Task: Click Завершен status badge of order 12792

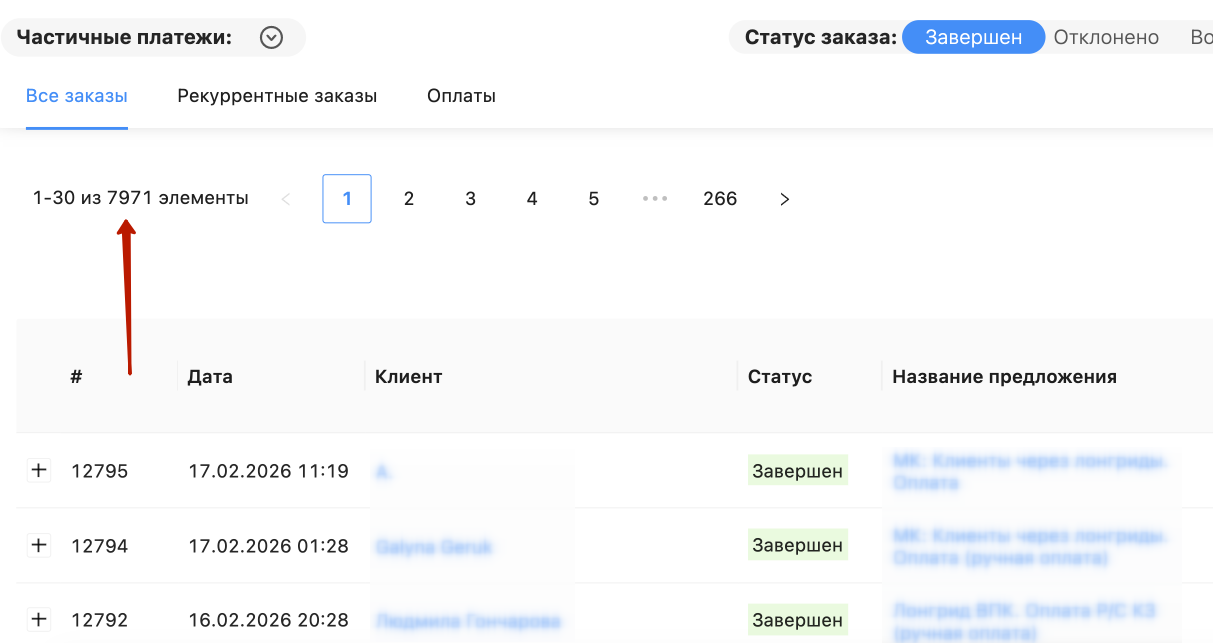Action: (797, 621)
